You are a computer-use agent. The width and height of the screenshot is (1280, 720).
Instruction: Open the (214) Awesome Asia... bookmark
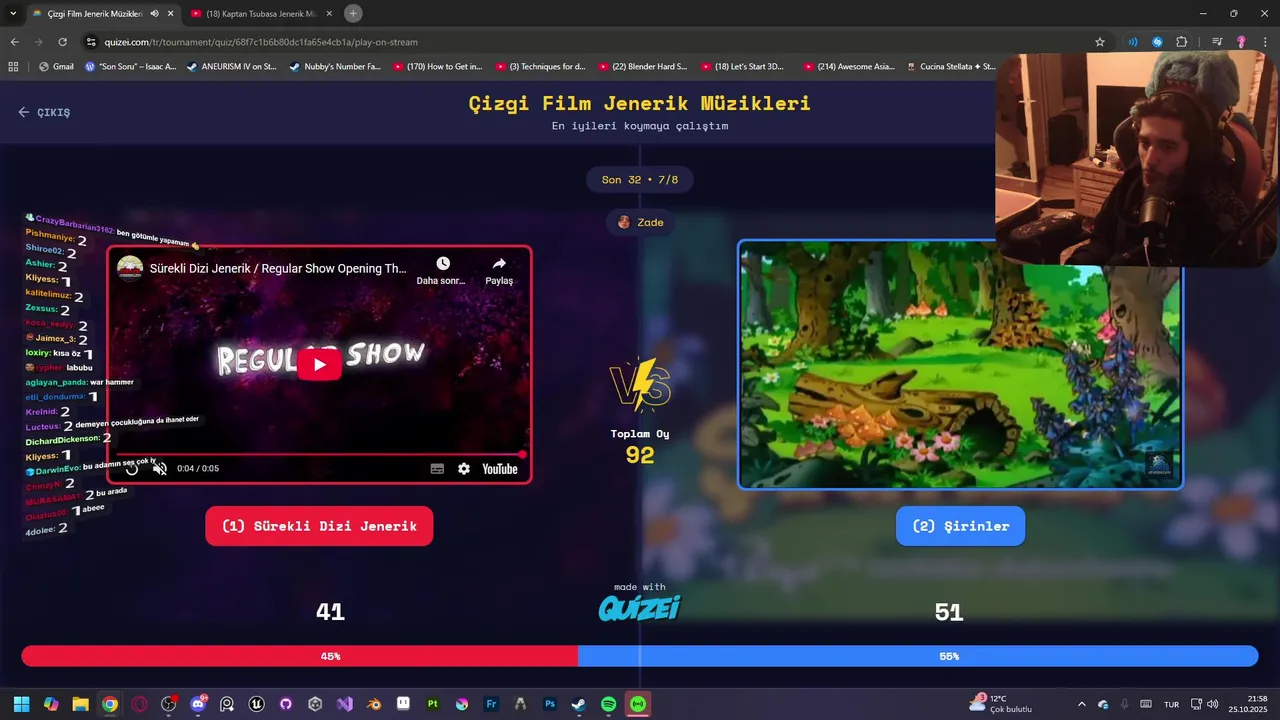pyautogui.click(x=848, y=66)
